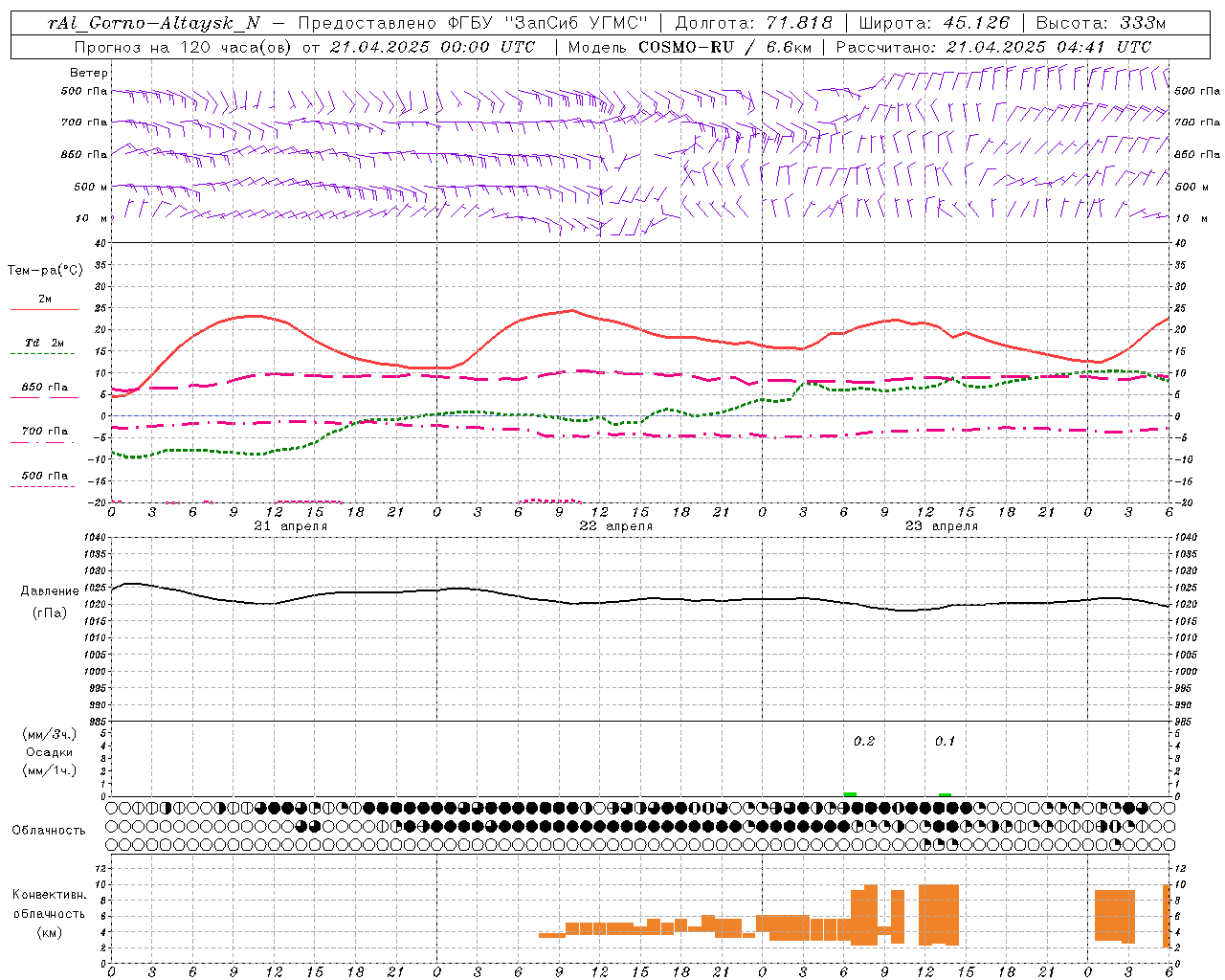Click the 850 гПа temperature legend entry

coord(45,387)
